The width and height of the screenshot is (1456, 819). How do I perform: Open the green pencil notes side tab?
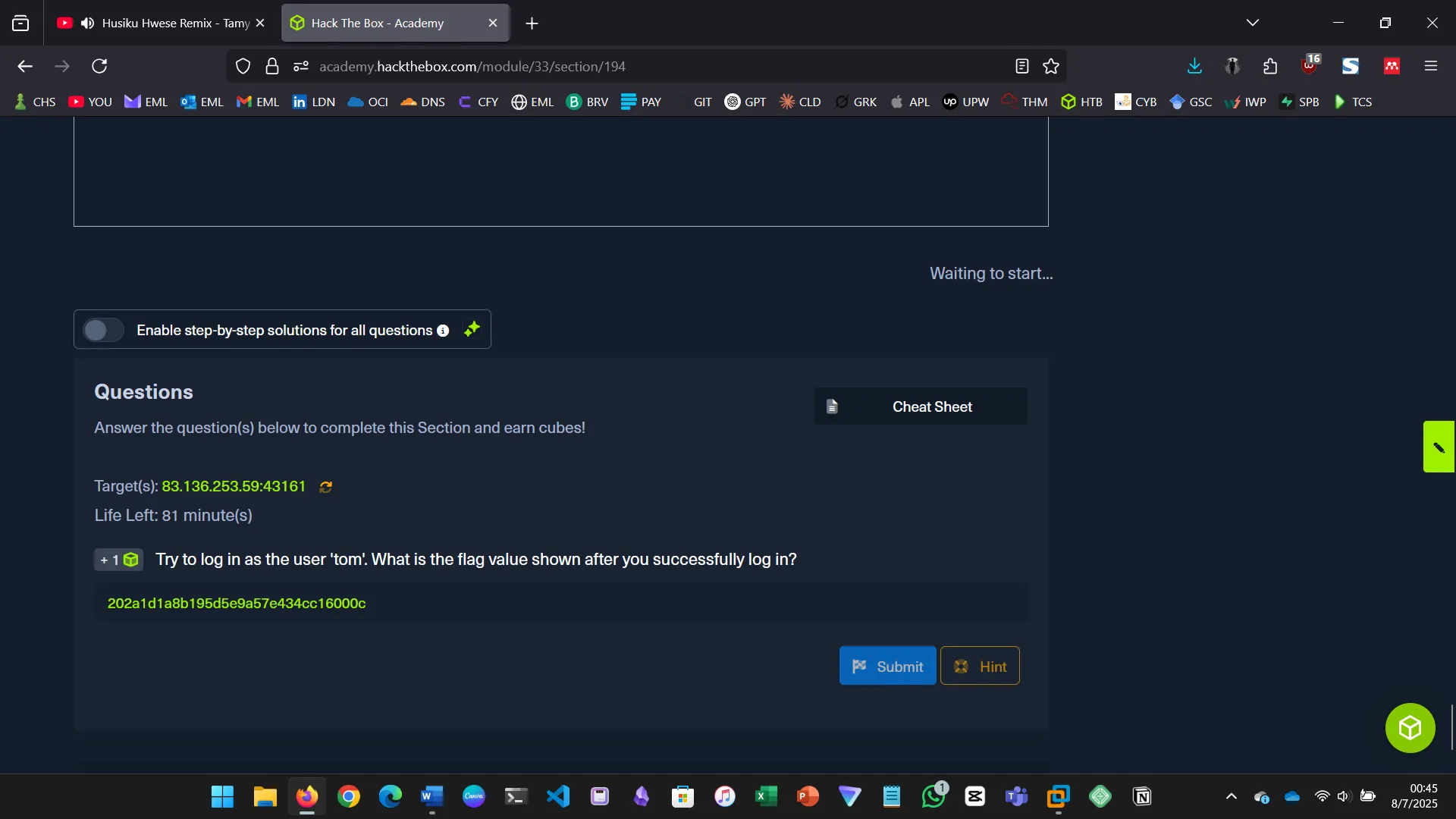click(x=1439, y=447)
